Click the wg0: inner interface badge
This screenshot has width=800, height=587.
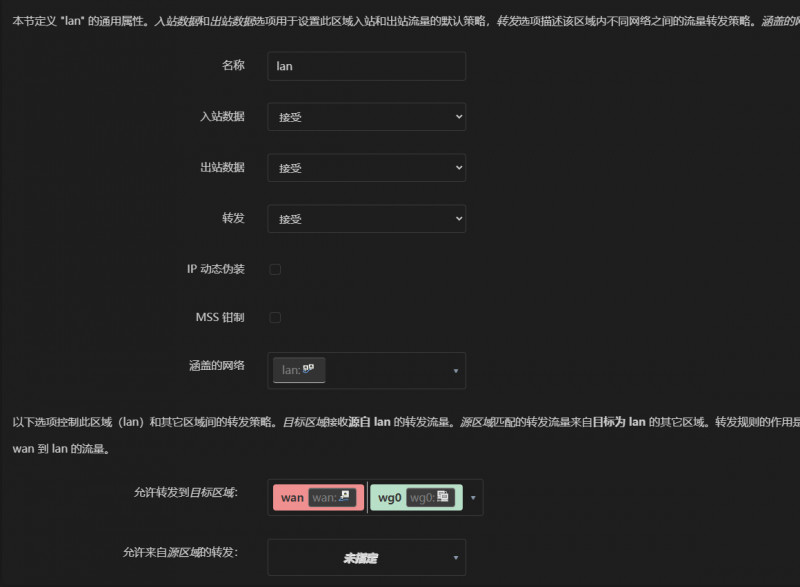[430, 497]
